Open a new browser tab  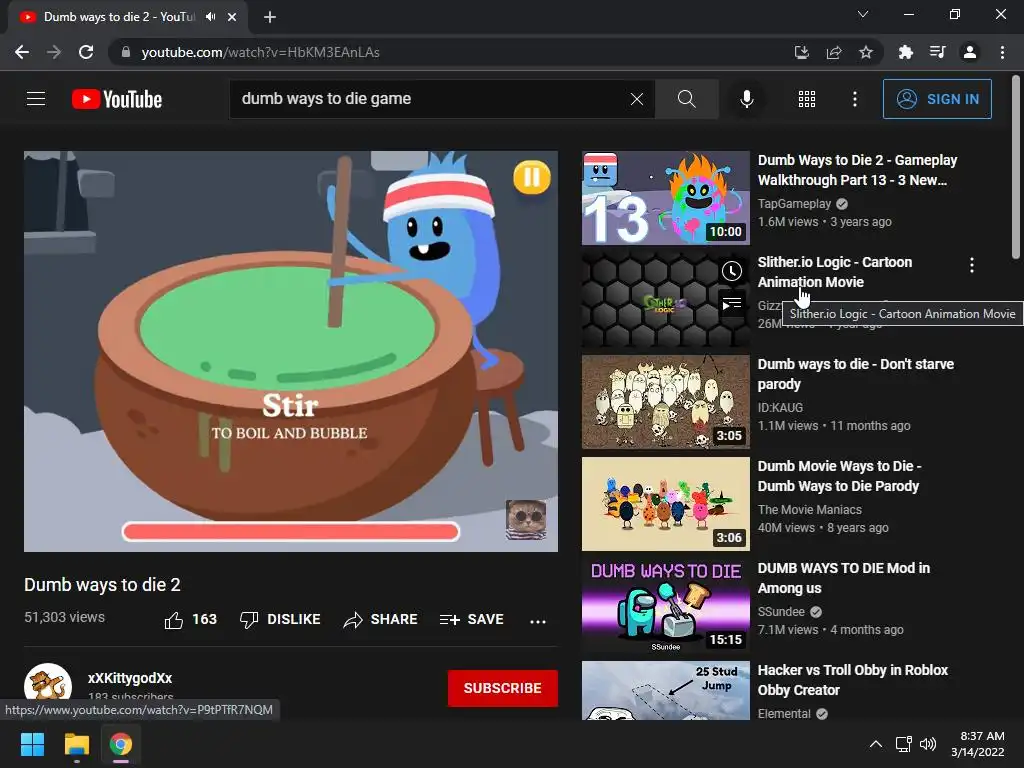270,17
